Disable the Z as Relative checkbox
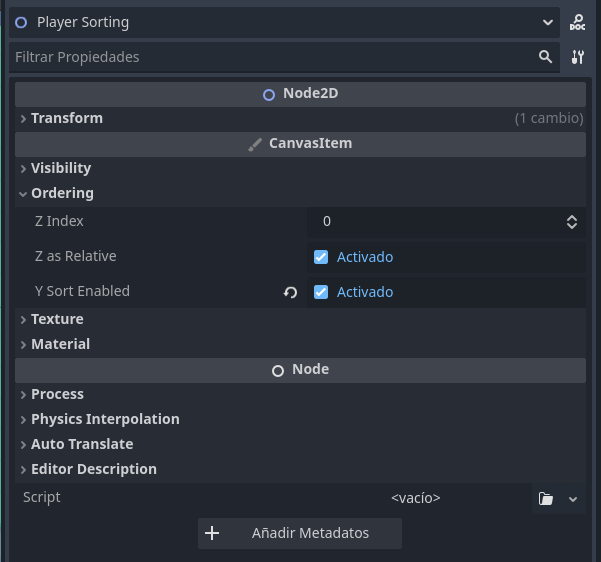The image size is (601, 562). coord(321,257)
